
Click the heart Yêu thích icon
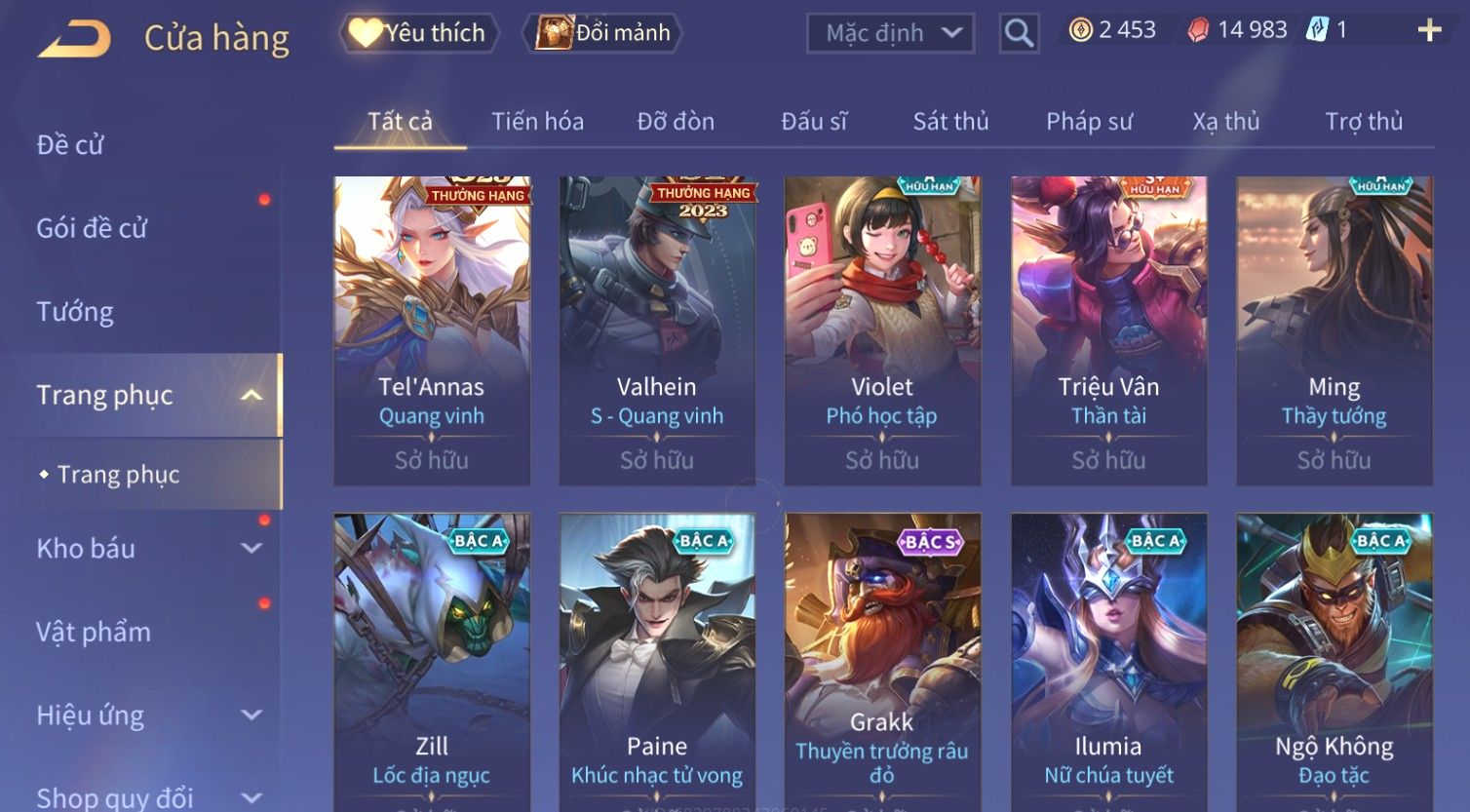tap(365, 33)
